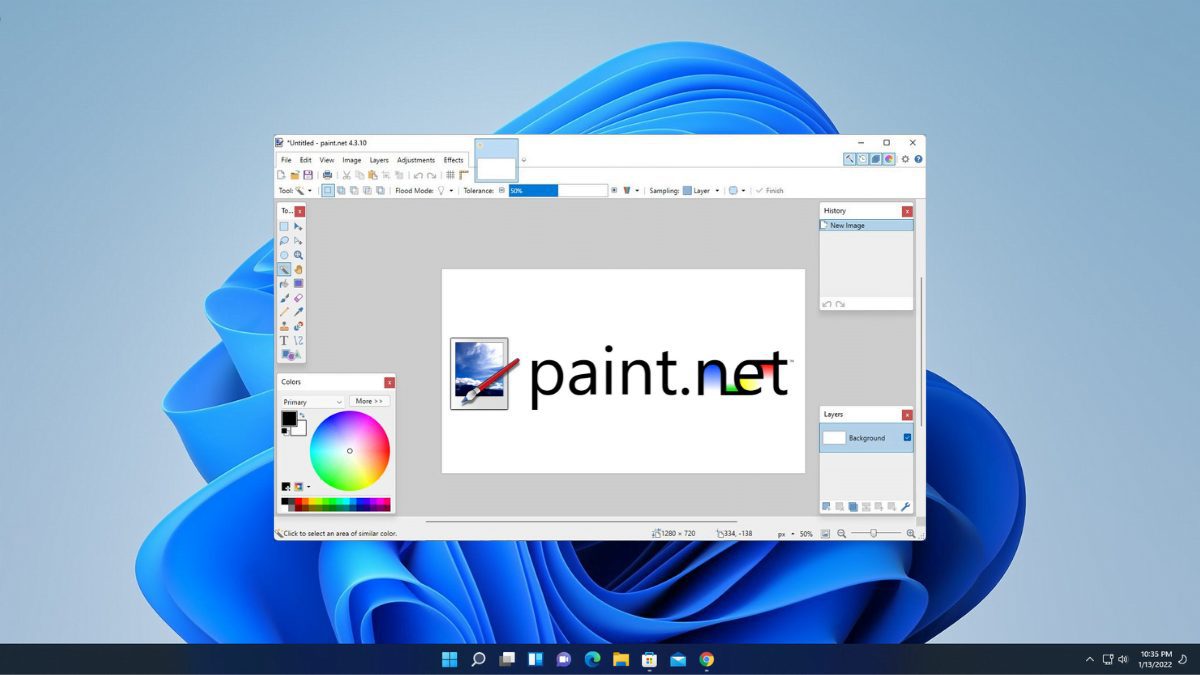Click the Open folder toolbar icon
This screenshot has width=1200, height=675.
(x=295, y=175)
